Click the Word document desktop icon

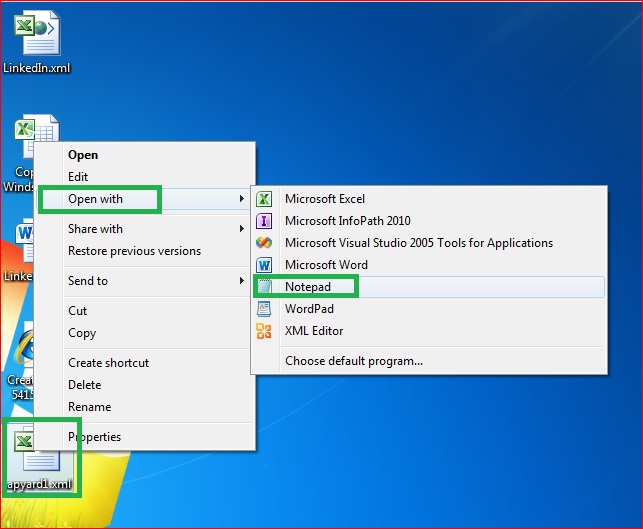(25, 242)
